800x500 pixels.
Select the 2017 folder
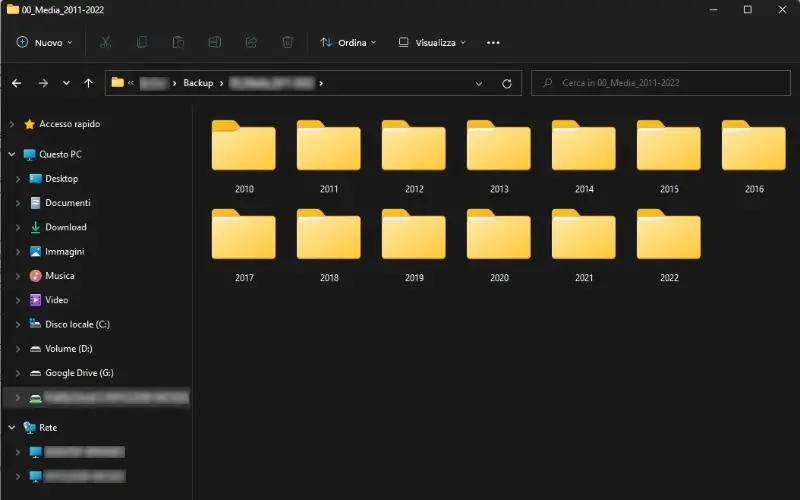click(244, 245)
